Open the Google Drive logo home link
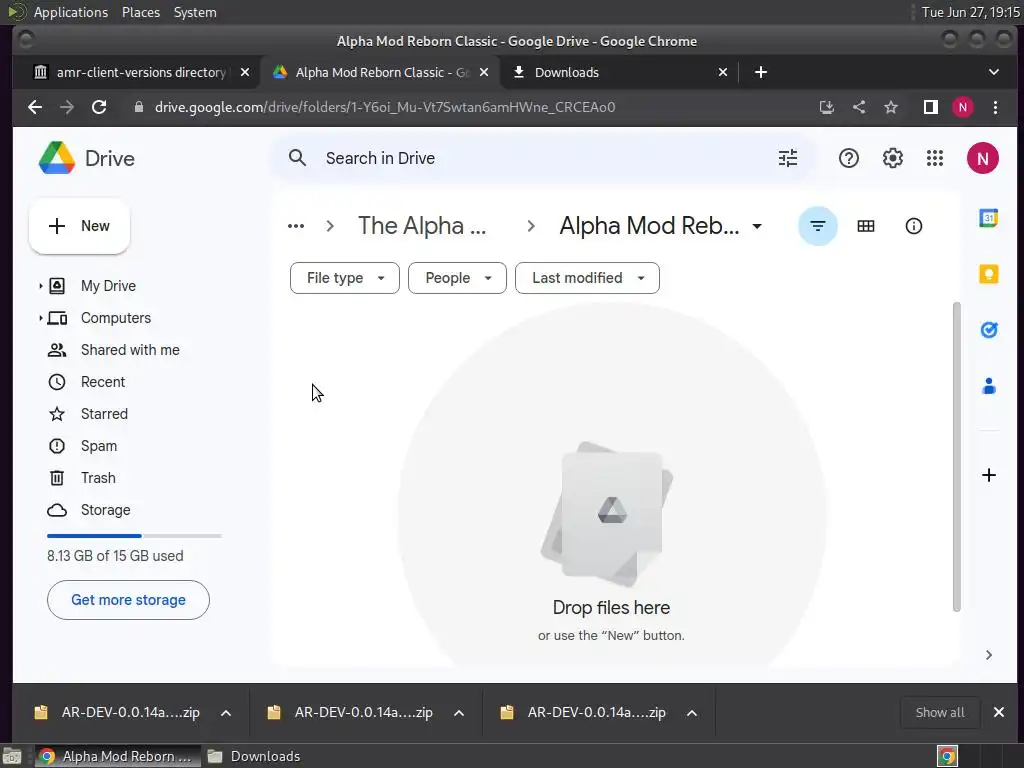 point(86,158)
